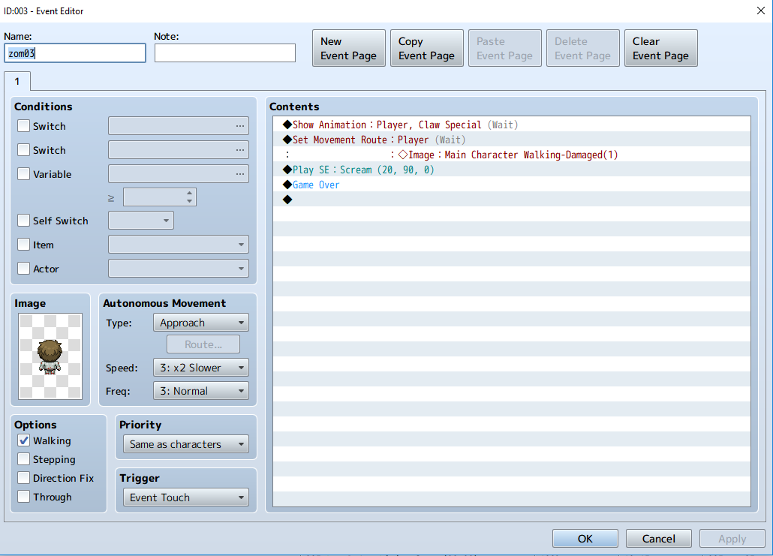Click the Route... button
The width and height of the screenshot is (773, 556).
point(203,345)
